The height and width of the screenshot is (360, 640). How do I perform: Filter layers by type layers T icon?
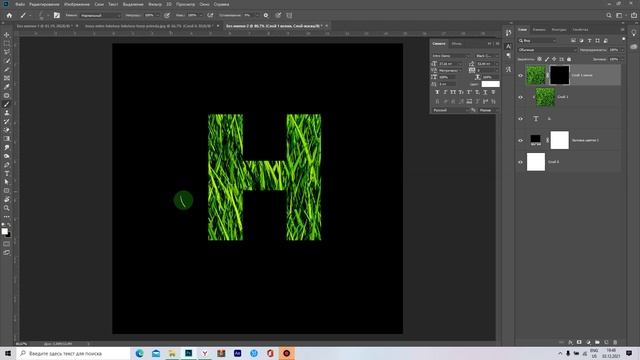[589, 41]
